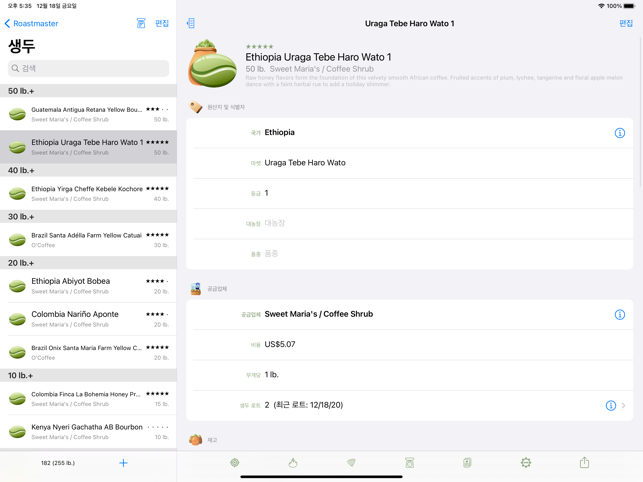The height and width of the screenshot is (482, 643).
Task: Open Colombia Finca La Bohemia Honey bean
Action: coord(88,398)
